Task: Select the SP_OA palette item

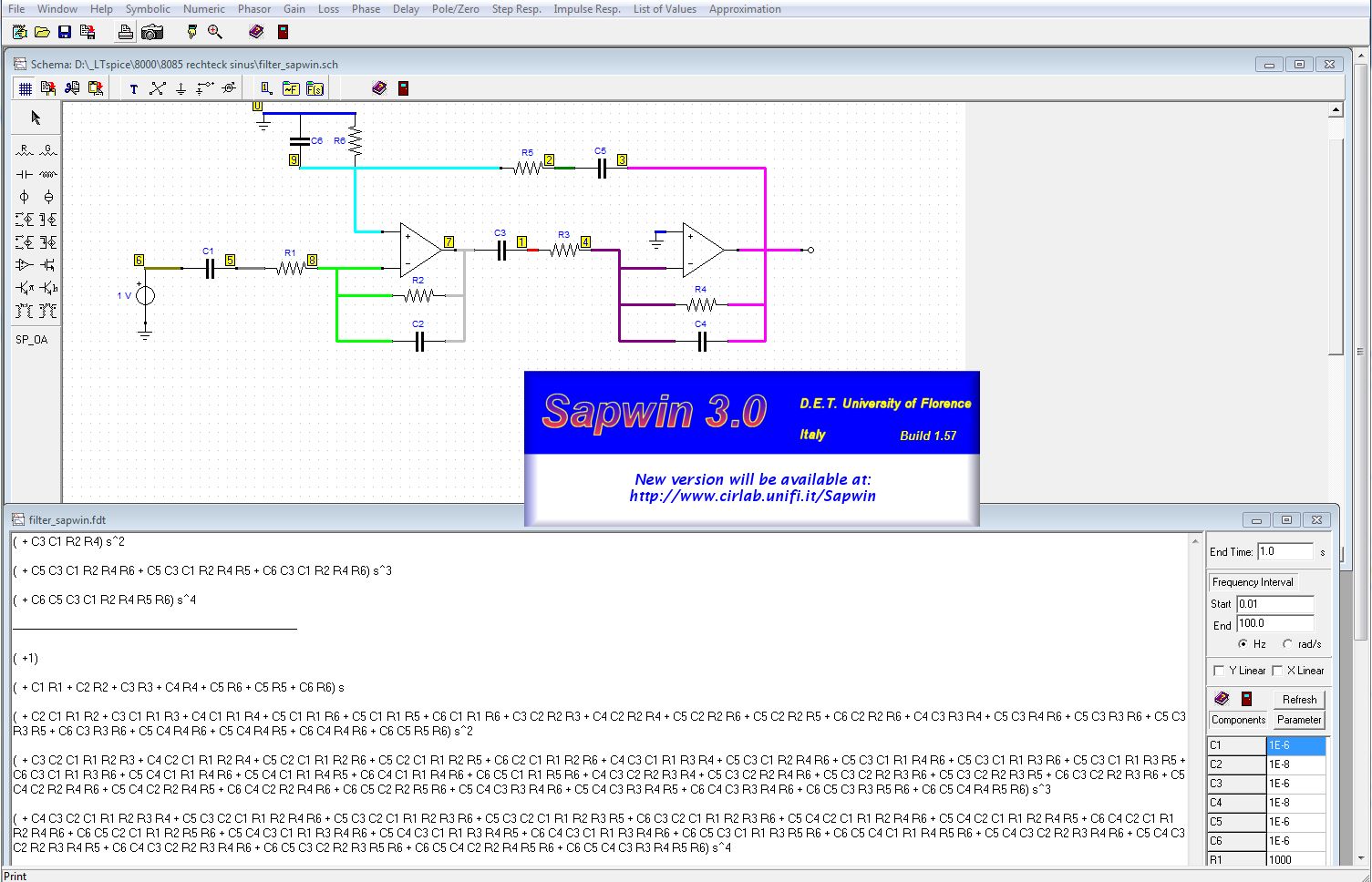Action: tap(32, 339)
